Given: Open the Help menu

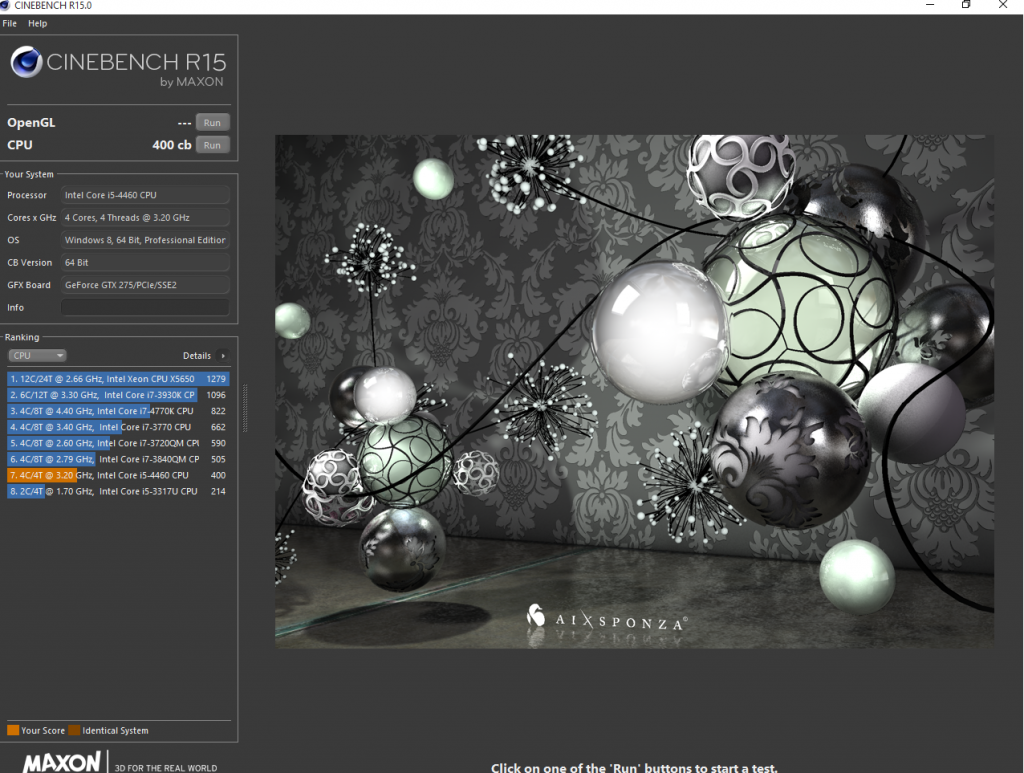Looking at the screenshot, I should point(37,23).
